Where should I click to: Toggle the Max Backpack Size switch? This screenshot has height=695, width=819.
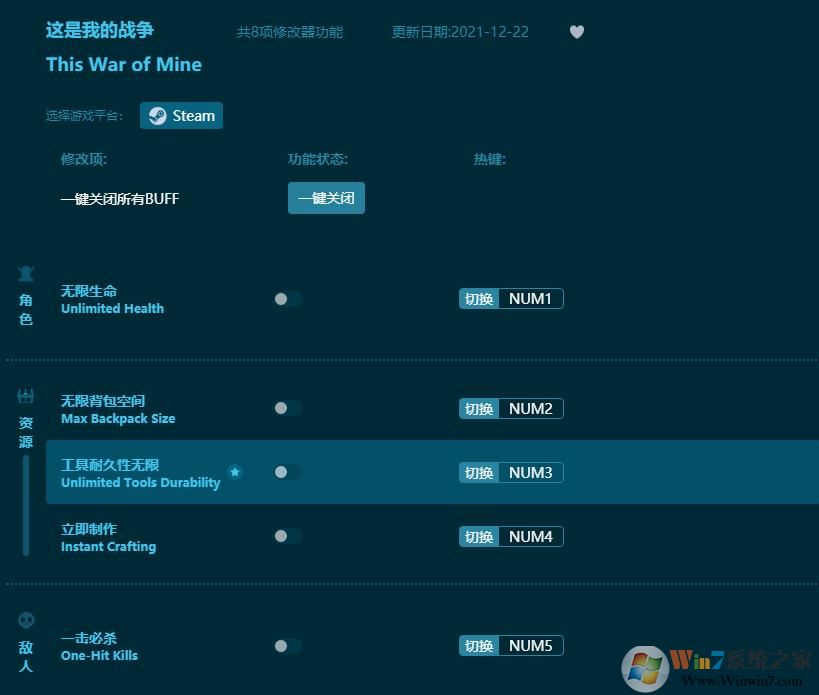[287, 408]
